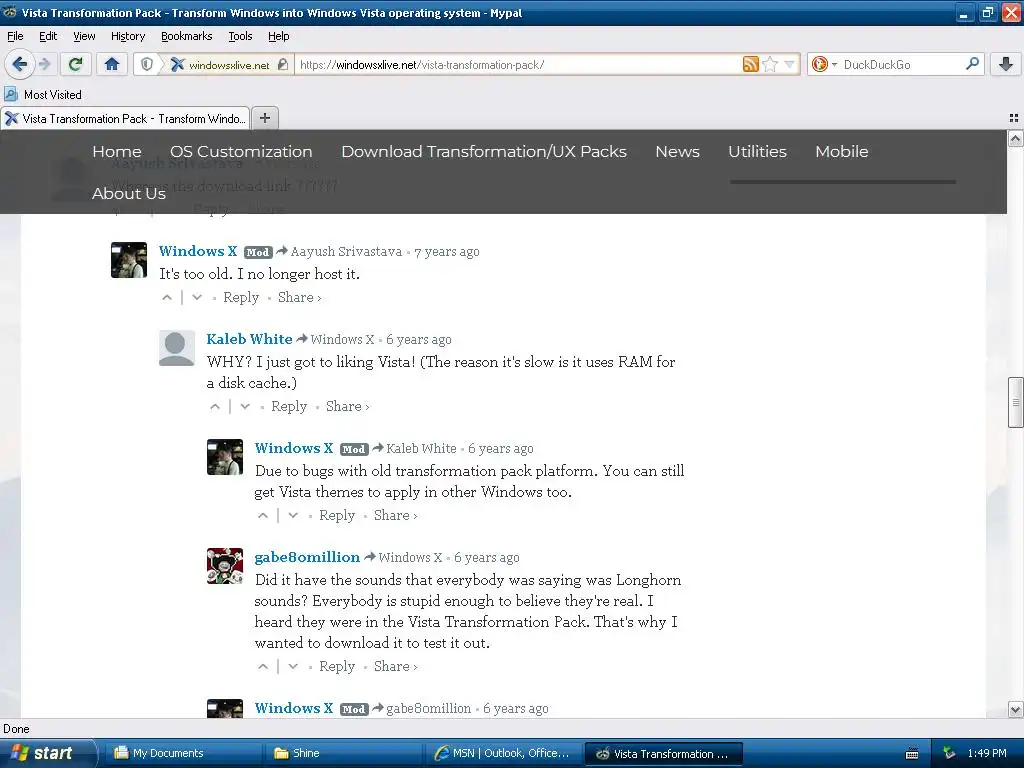Downvote the 'It's too old' comment

[197, 298]
